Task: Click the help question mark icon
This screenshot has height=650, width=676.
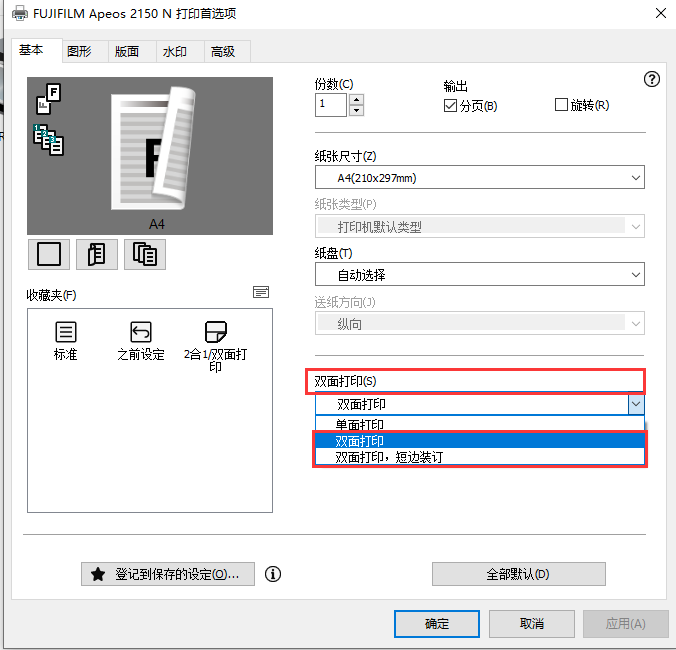Action: tap(652, 80)
